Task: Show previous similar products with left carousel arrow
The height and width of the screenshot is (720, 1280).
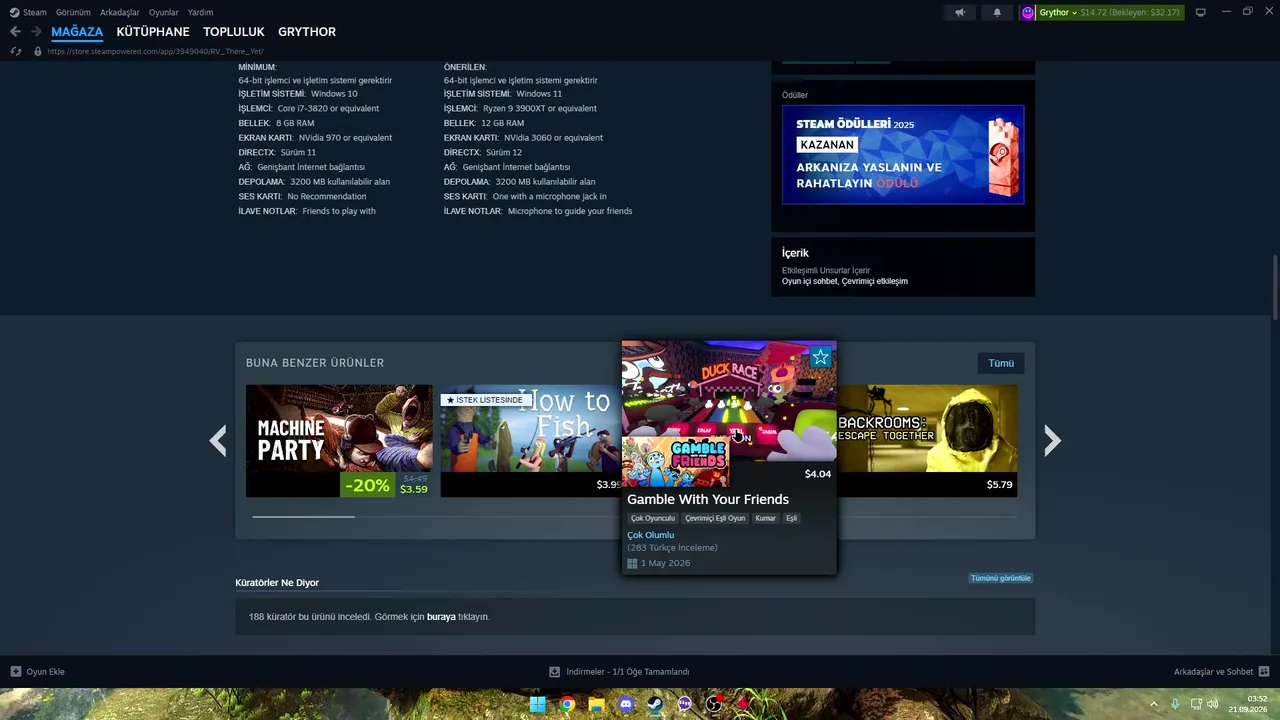Action: 218,441
